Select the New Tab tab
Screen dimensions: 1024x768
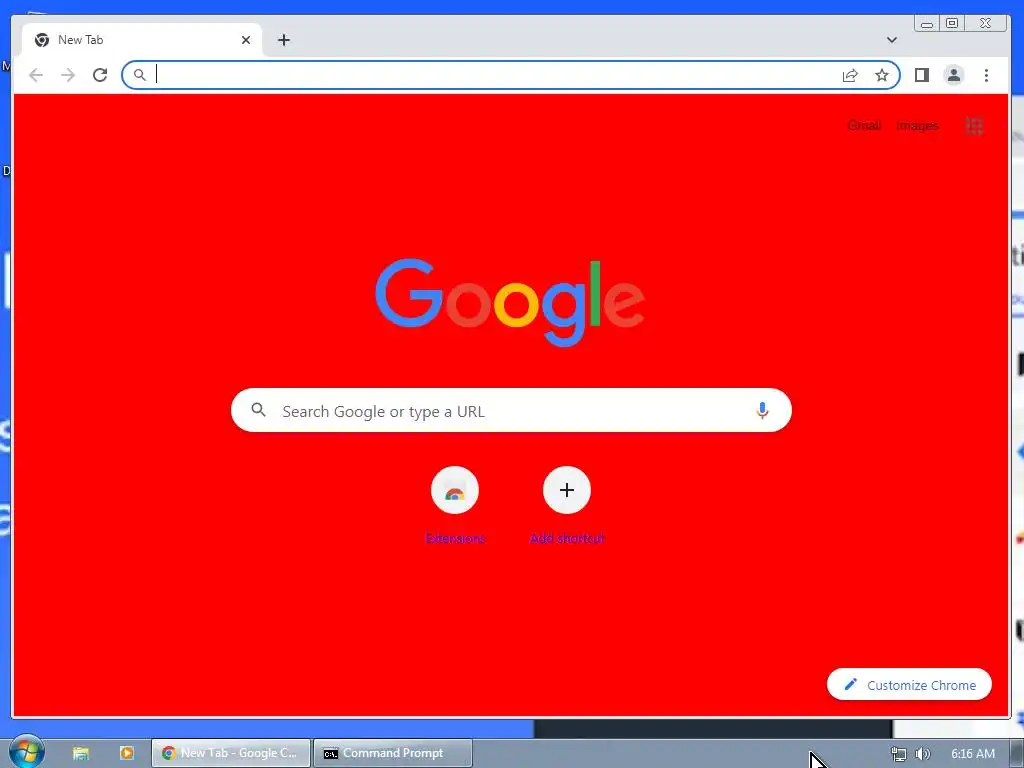point(142,40)
